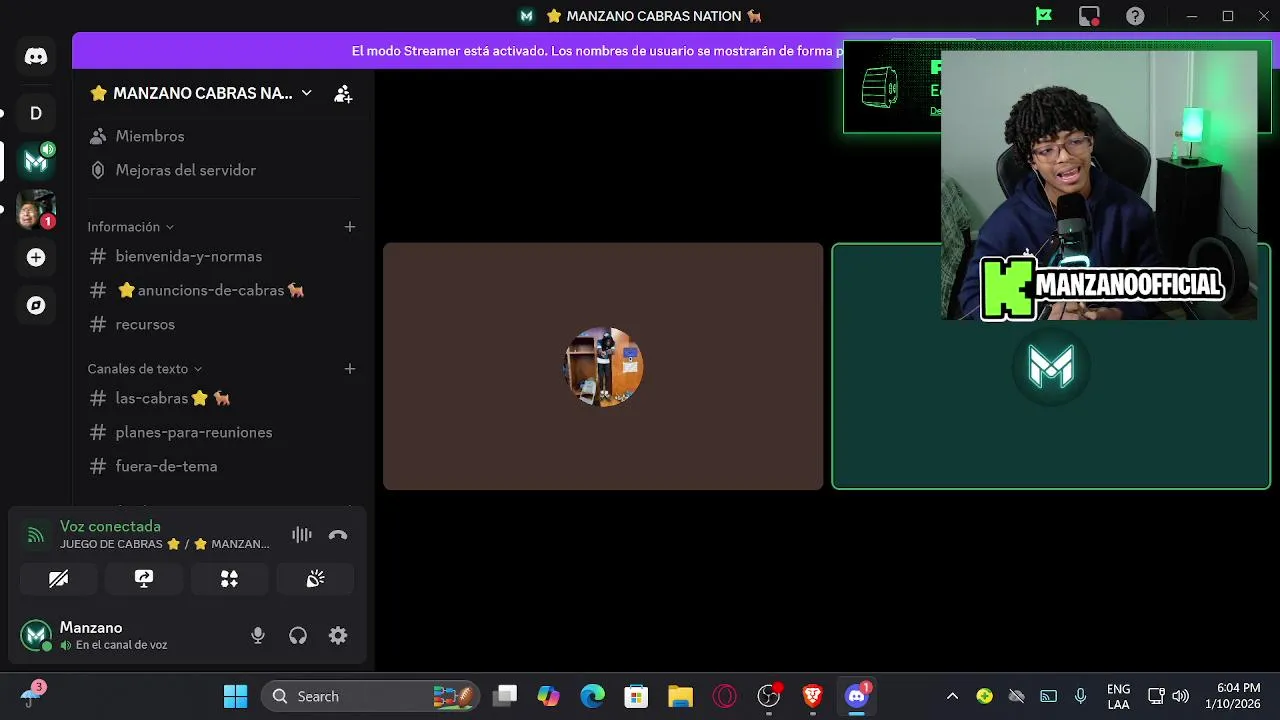Open the bienvenida-y-normas channel
Image resolution: width=1280 pixels, height=720 pixels.
pos(222,256)
